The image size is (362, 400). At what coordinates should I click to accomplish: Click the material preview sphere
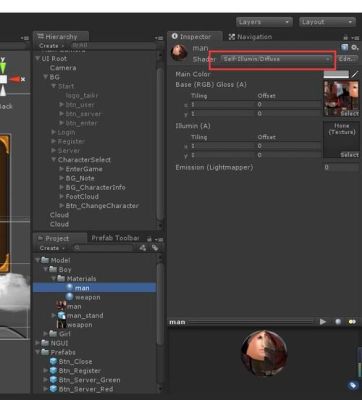[x=264, y=353]
